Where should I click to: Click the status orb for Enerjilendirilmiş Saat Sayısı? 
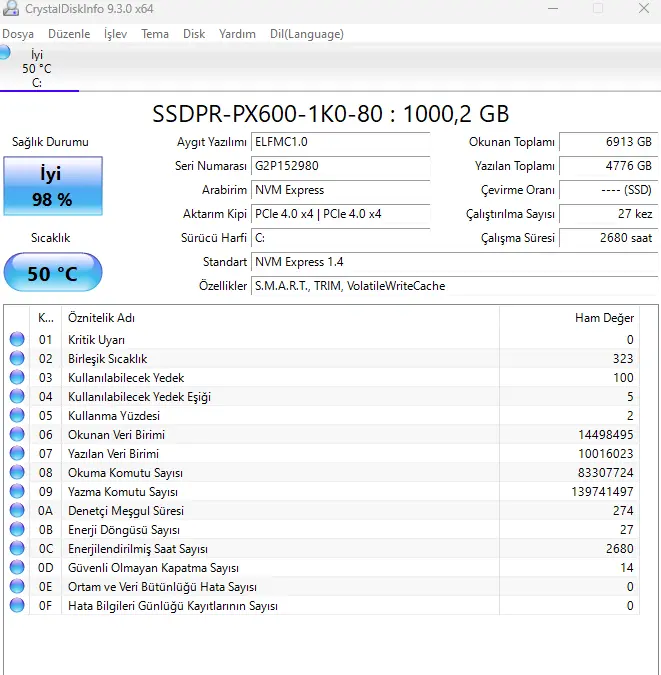[x=17, y=548]
